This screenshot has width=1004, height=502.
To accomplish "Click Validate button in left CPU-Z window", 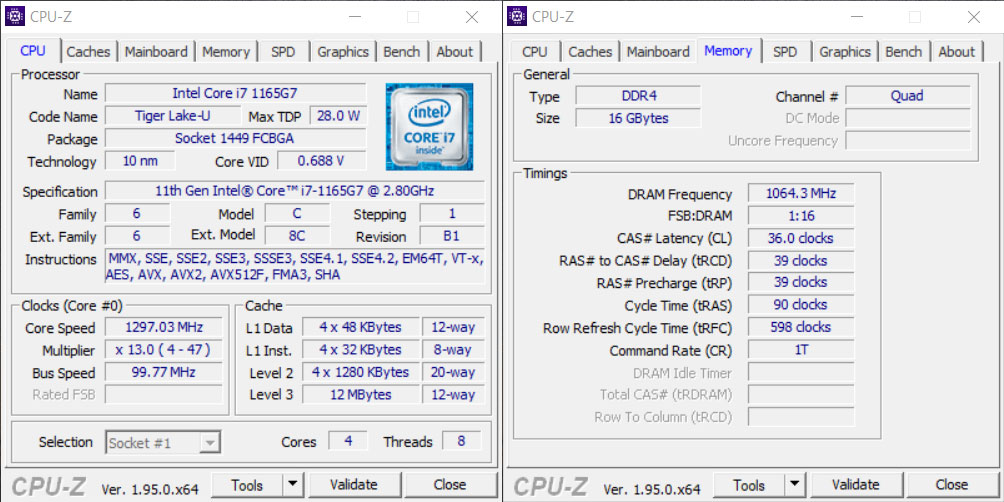I will coord(353,485).
